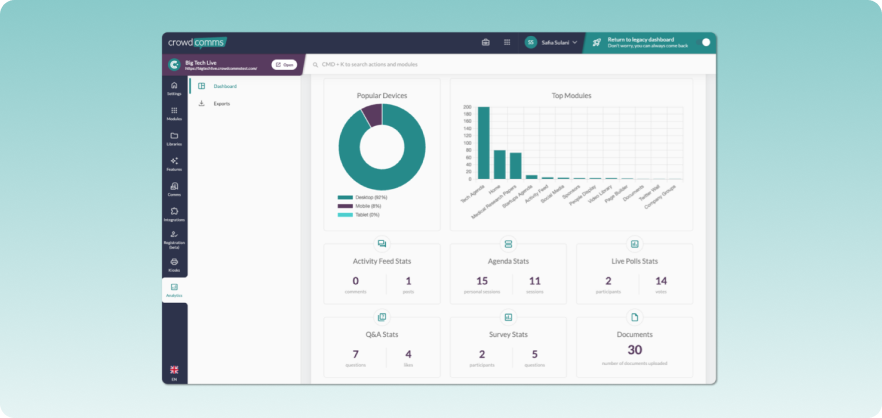The height and width of the screenshot is (418, 882).
Task: Click the Registration (beta) sidebar icon
Action: [174, 238]
